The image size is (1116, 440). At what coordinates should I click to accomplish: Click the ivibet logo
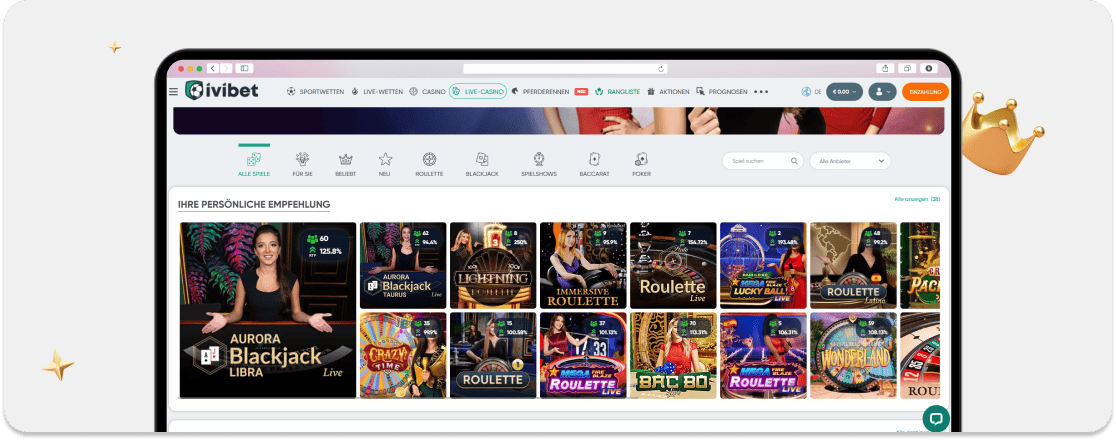tap(221, 90)
